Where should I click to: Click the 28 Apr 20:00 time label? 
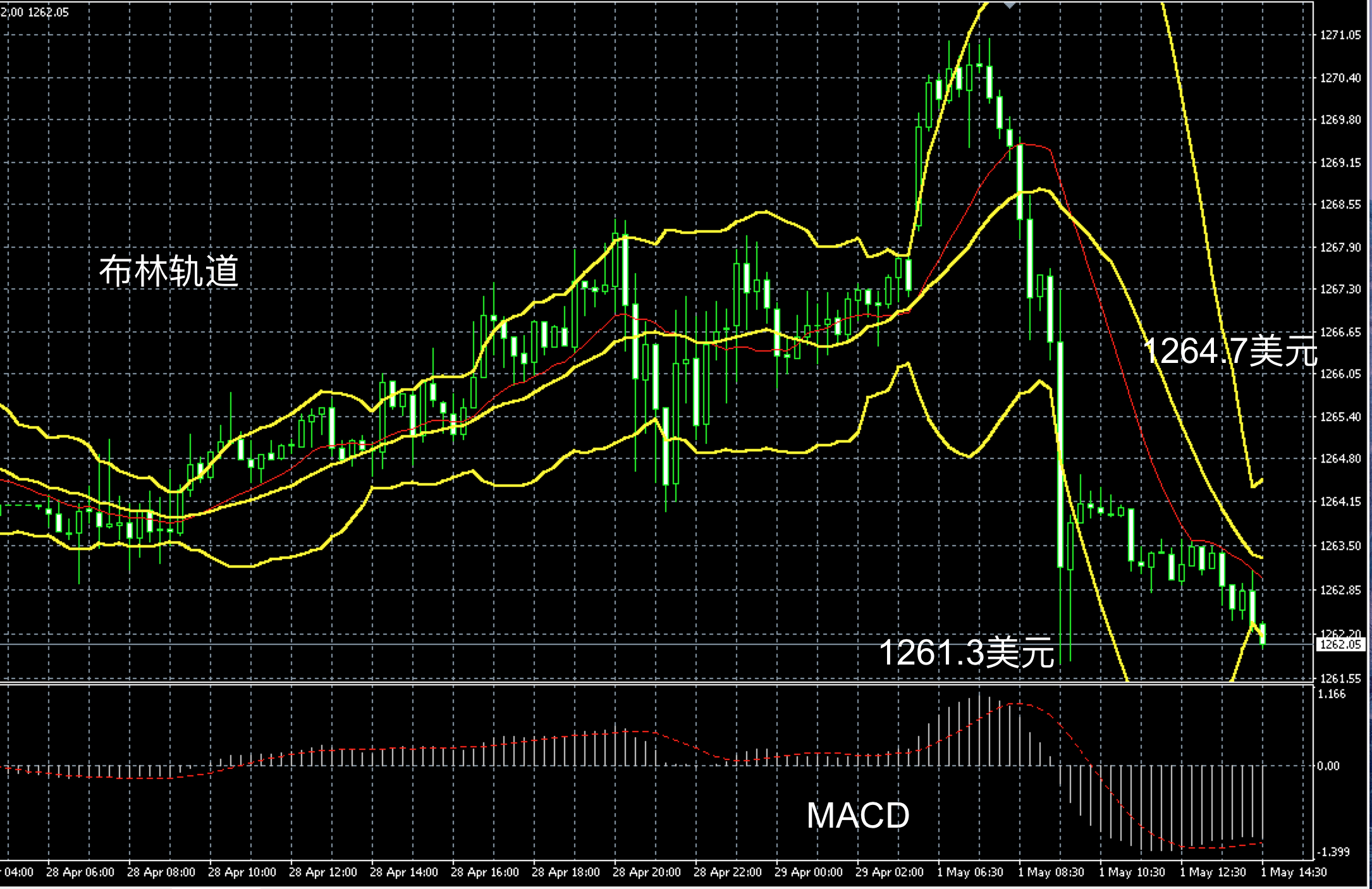[x=647, y=873]
